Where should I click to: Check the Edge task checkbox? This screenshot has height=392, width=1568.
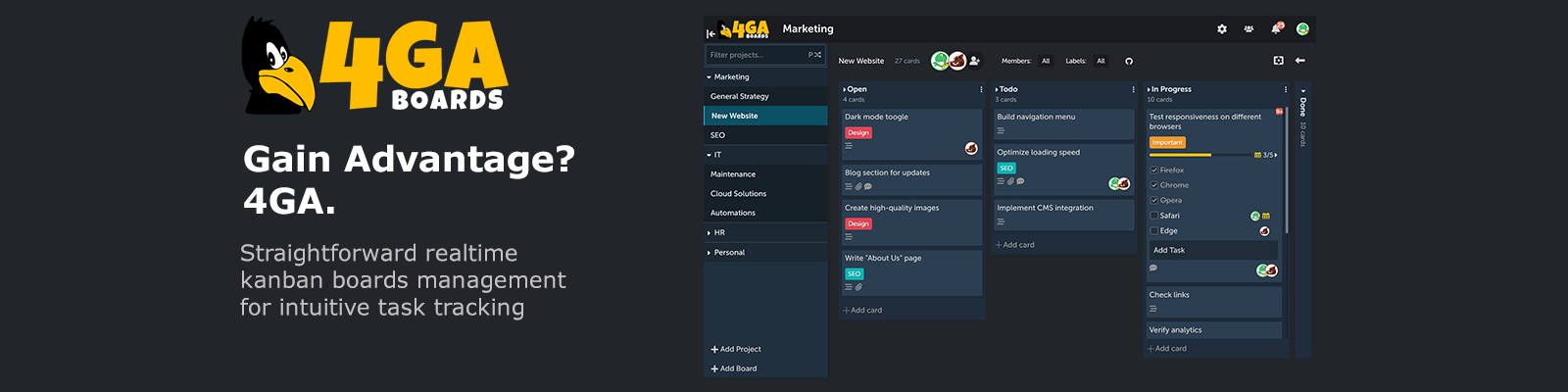1154,231
